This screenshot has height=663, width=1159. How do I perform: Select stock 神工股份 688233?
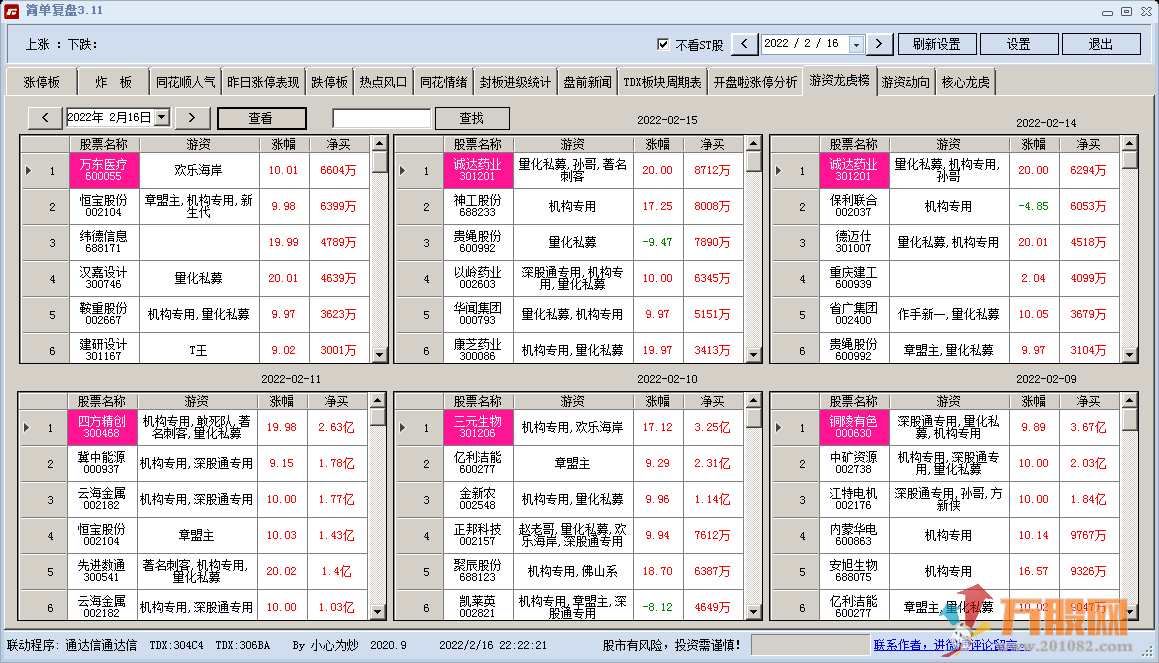tap(477, 206)
